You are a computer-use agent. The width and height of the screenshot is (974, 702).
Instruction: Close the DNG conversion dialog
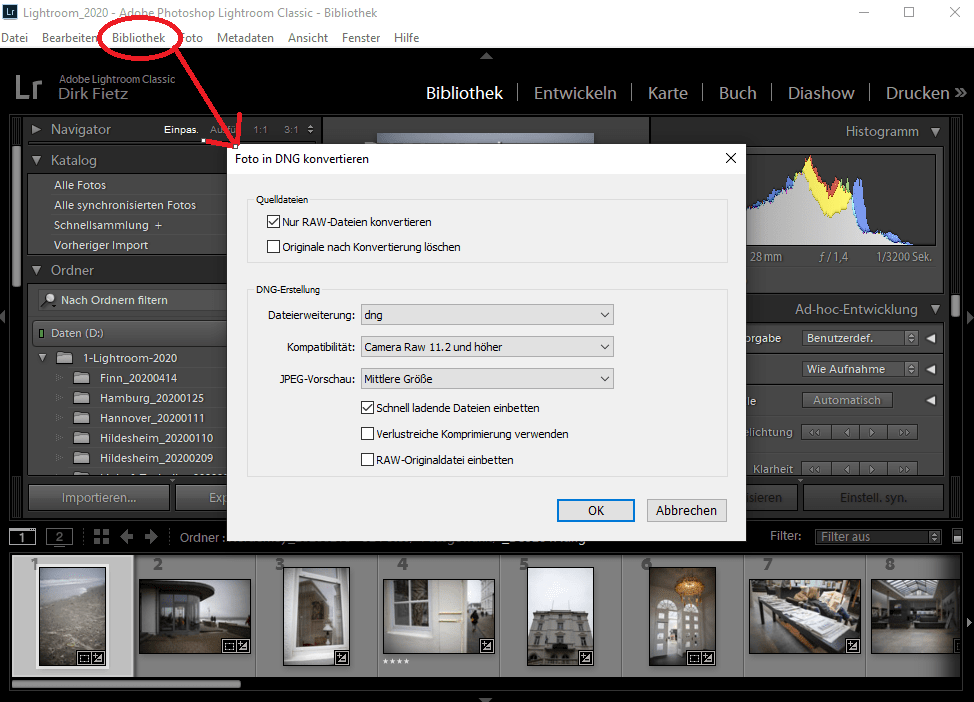tap(730, 158)
